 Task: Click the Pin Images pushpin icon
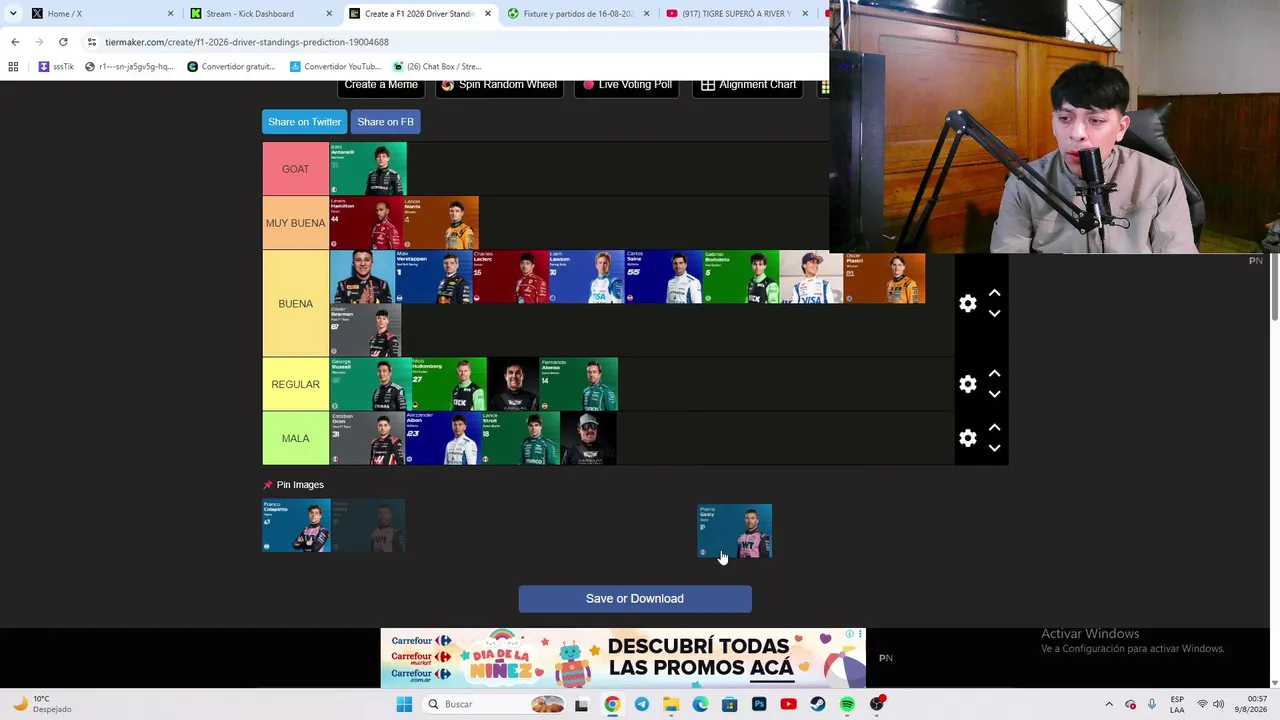click(x=268, y=485)
